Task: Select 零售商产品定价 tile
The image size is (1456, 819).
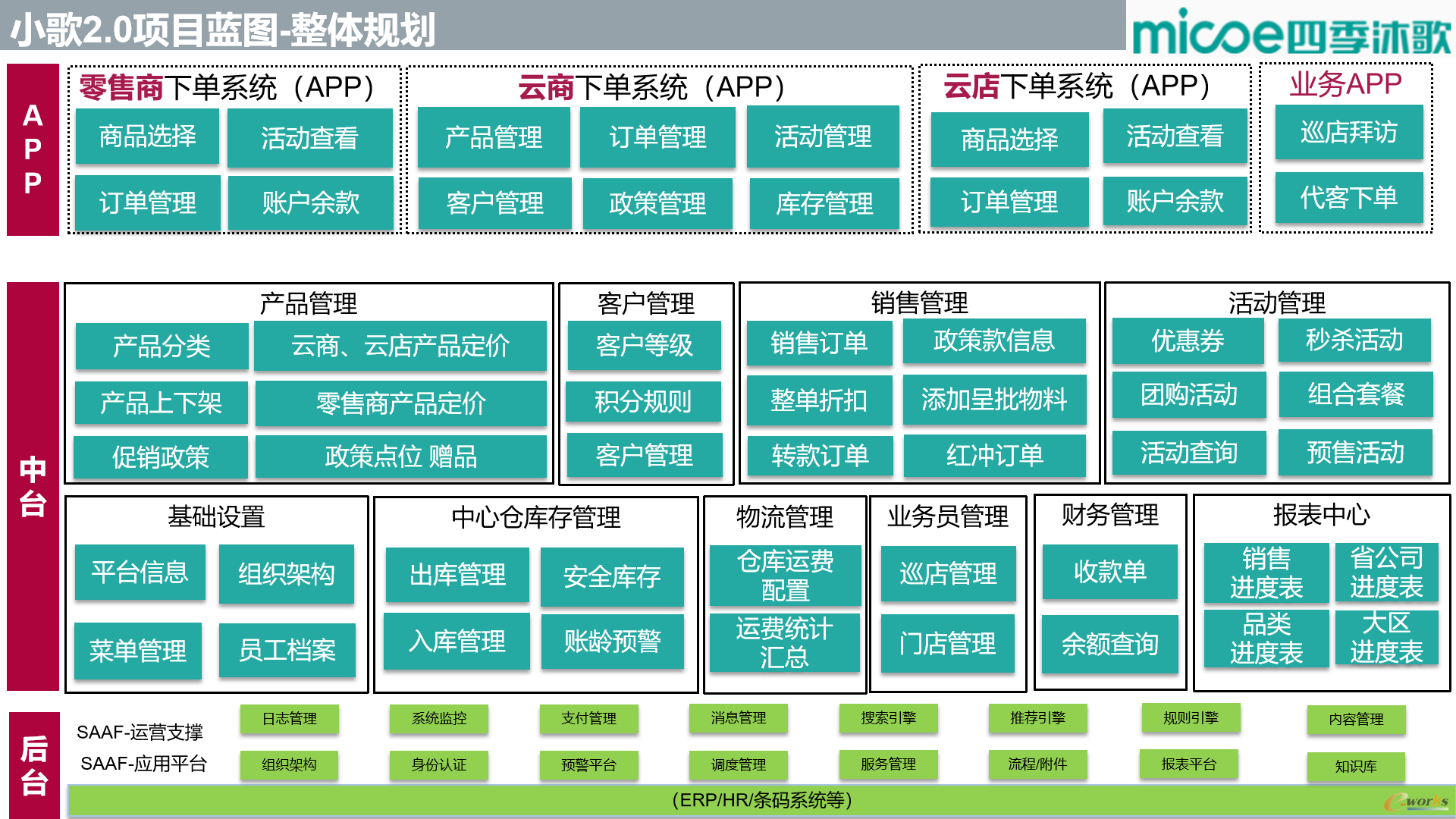Action: (400, 403)
